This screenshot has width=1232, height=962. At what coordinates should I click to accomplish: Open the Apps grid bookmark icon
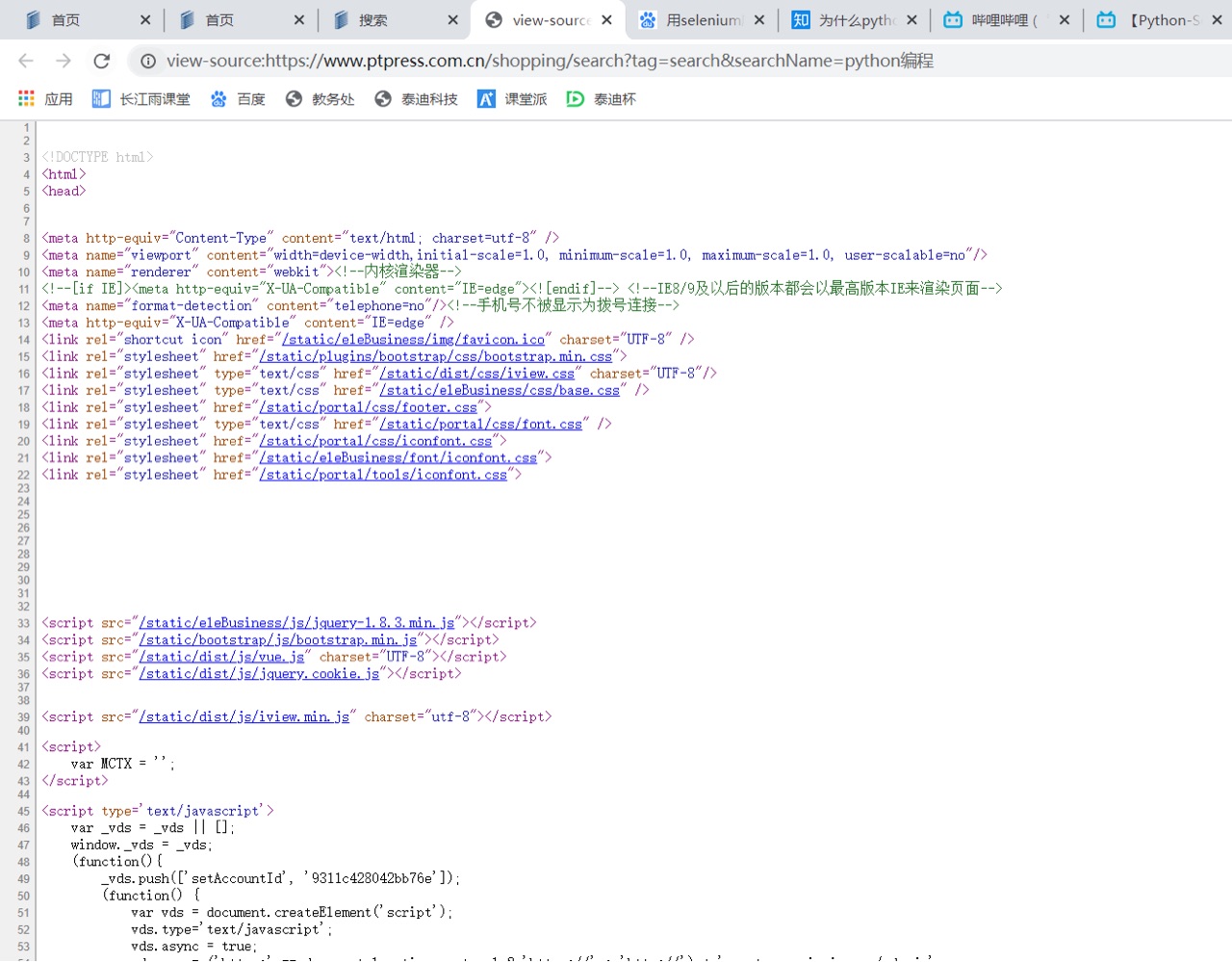(x=27, y=98)
